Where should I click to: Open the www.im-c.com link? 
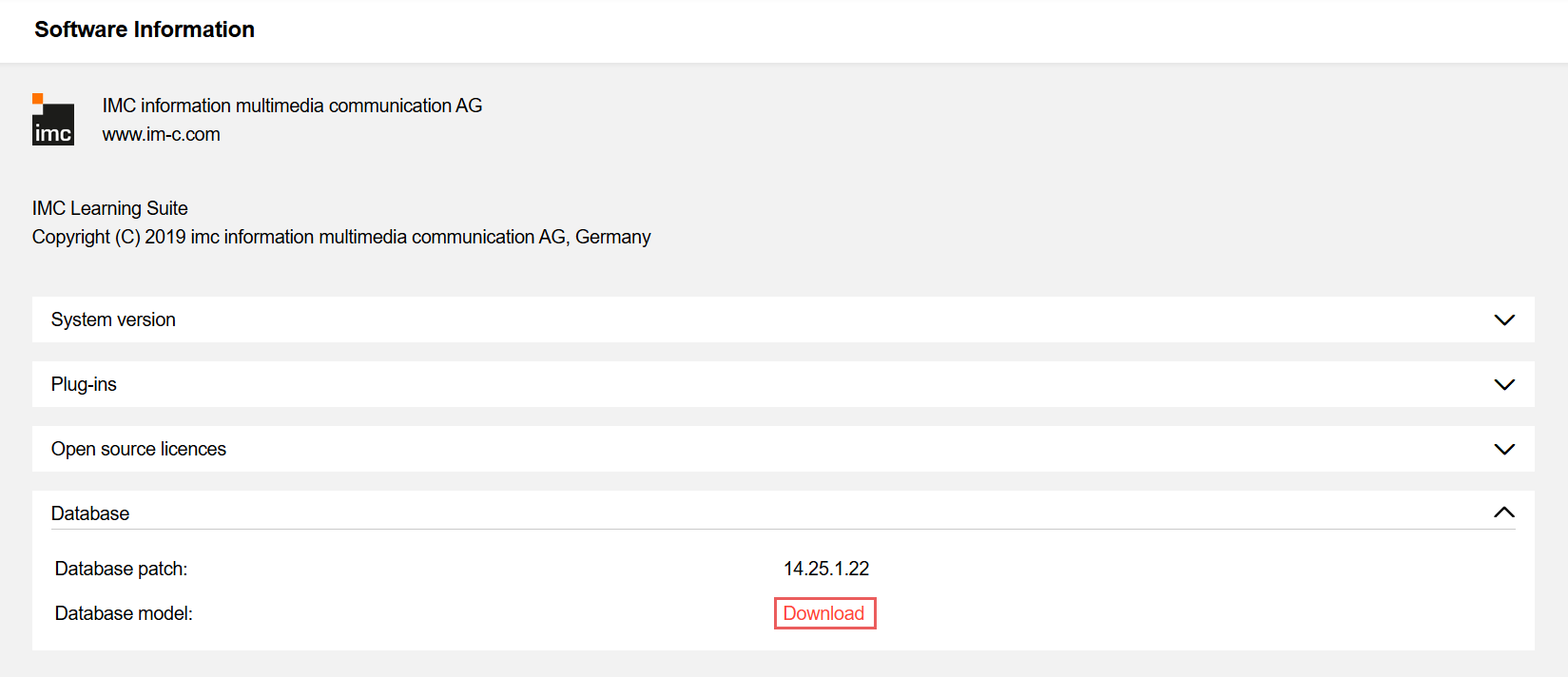pos(161,134)
